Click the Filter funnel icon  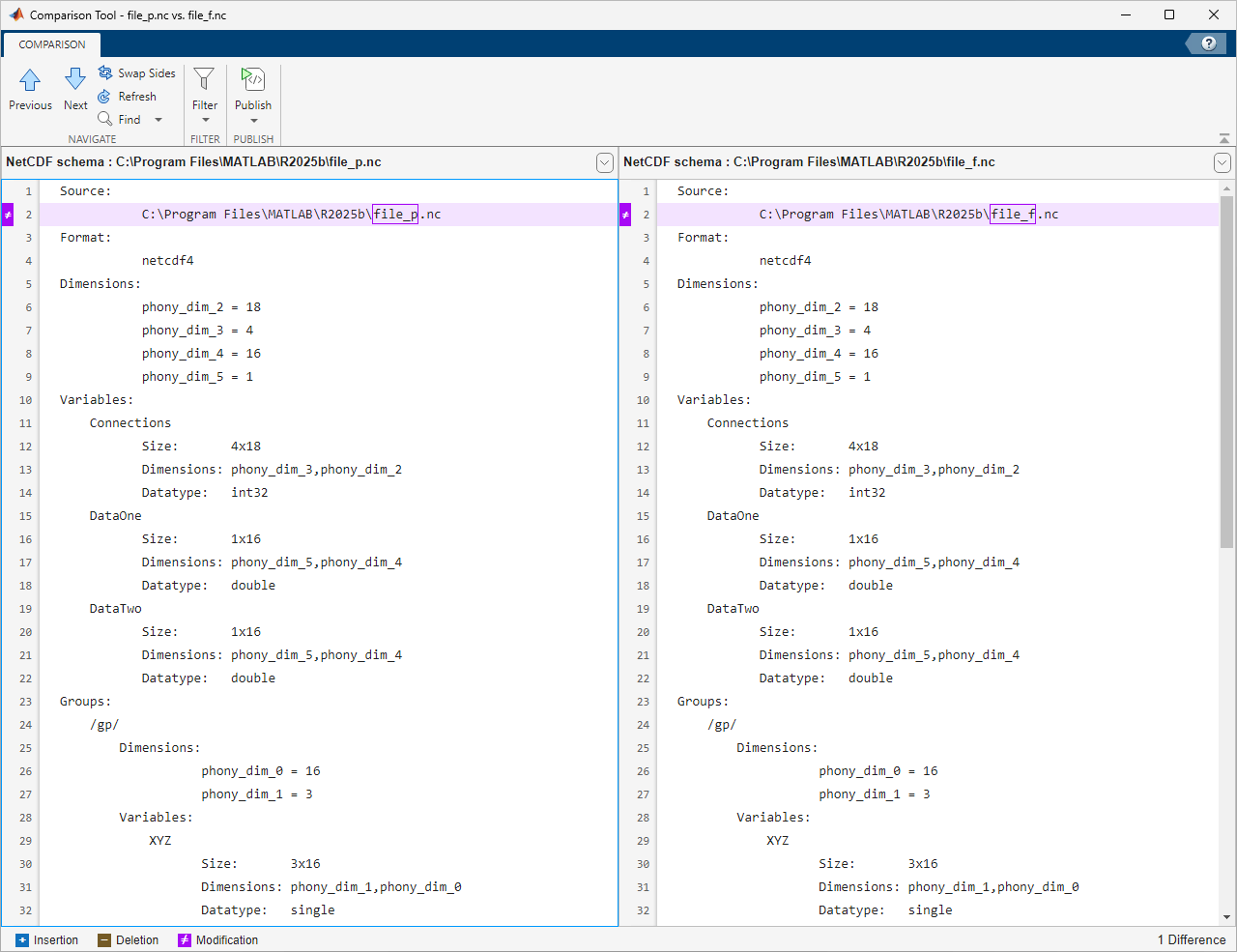click(x=204, y=77)
